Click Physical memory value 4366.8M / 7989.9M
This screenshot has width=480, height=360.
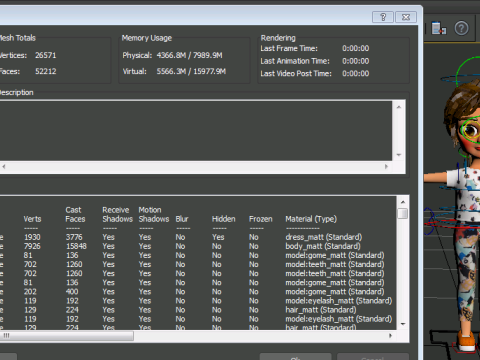pyautogui.click(x=189, y=55)
